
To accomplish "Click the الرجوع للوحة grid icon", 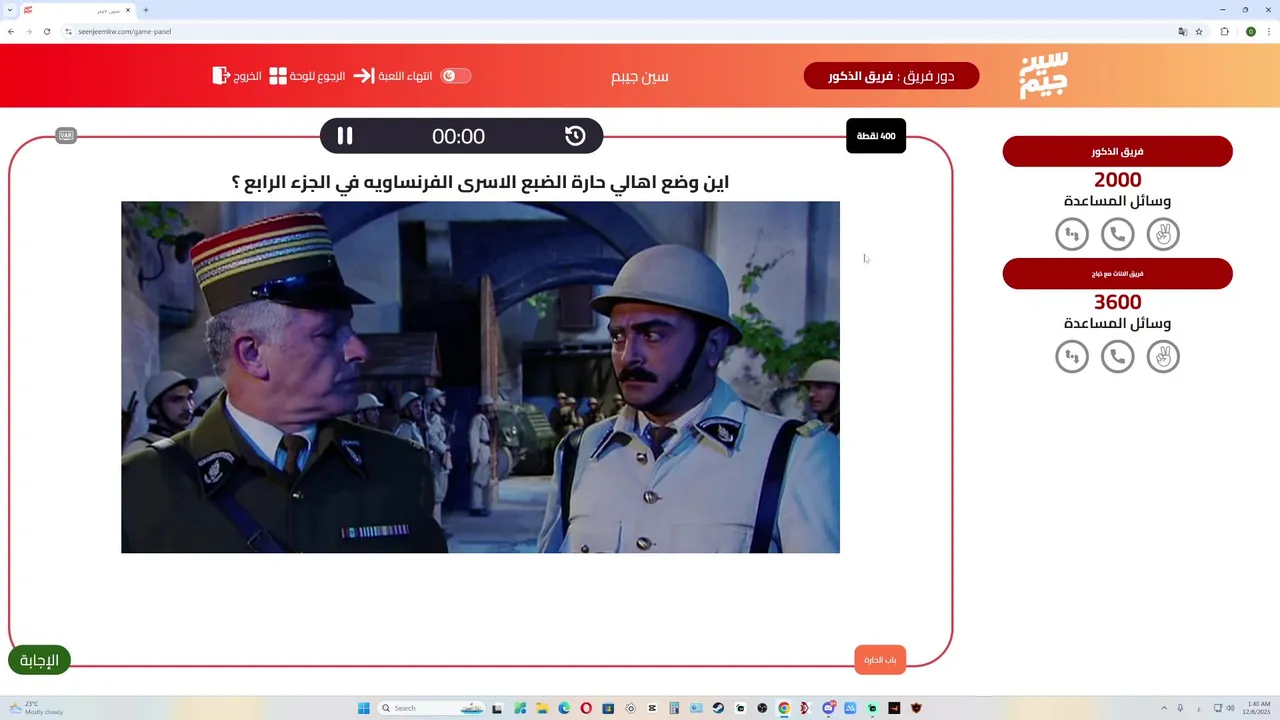I will pyautogui.click(x=278, y=76).
